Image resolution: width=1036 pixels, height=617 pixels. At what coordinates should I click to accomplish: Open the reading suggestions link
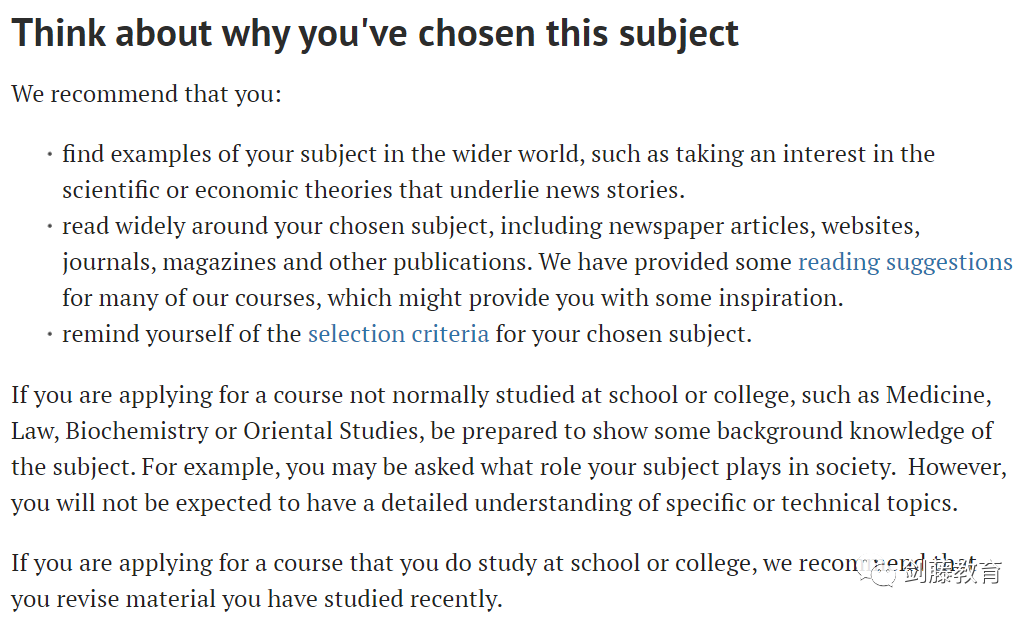905,263
